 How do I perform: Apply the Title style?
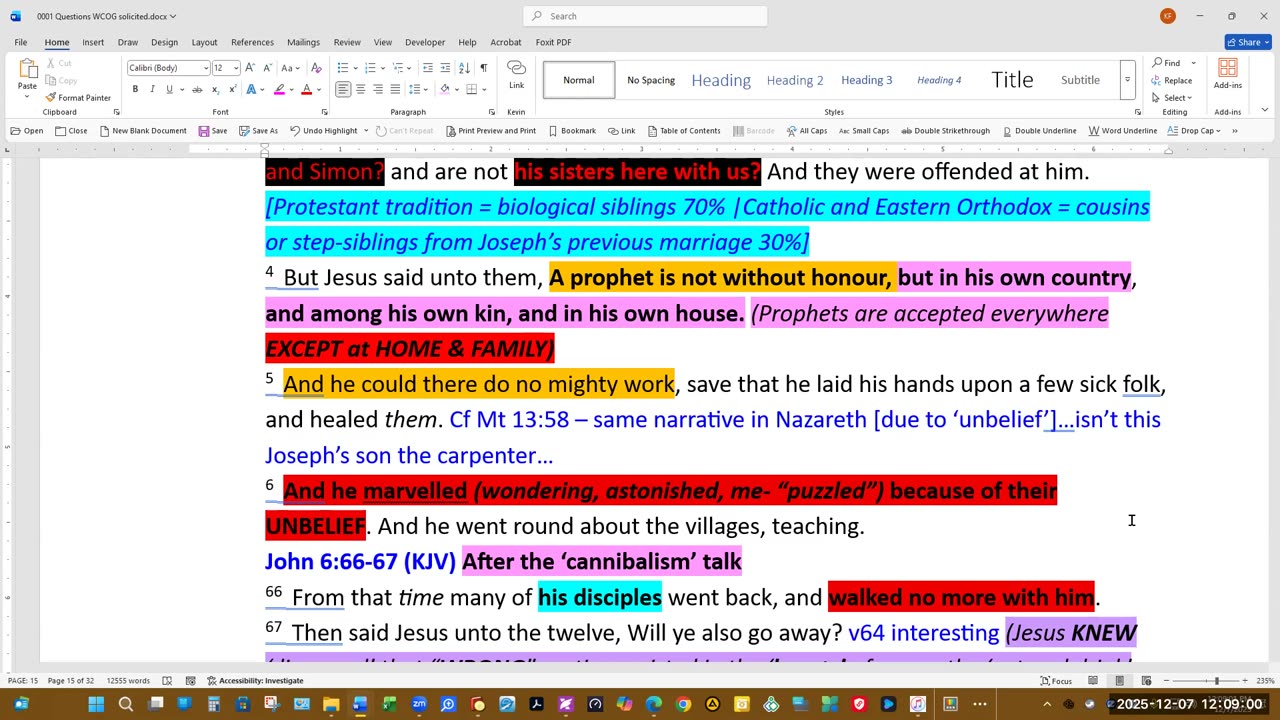[1012, 80]
